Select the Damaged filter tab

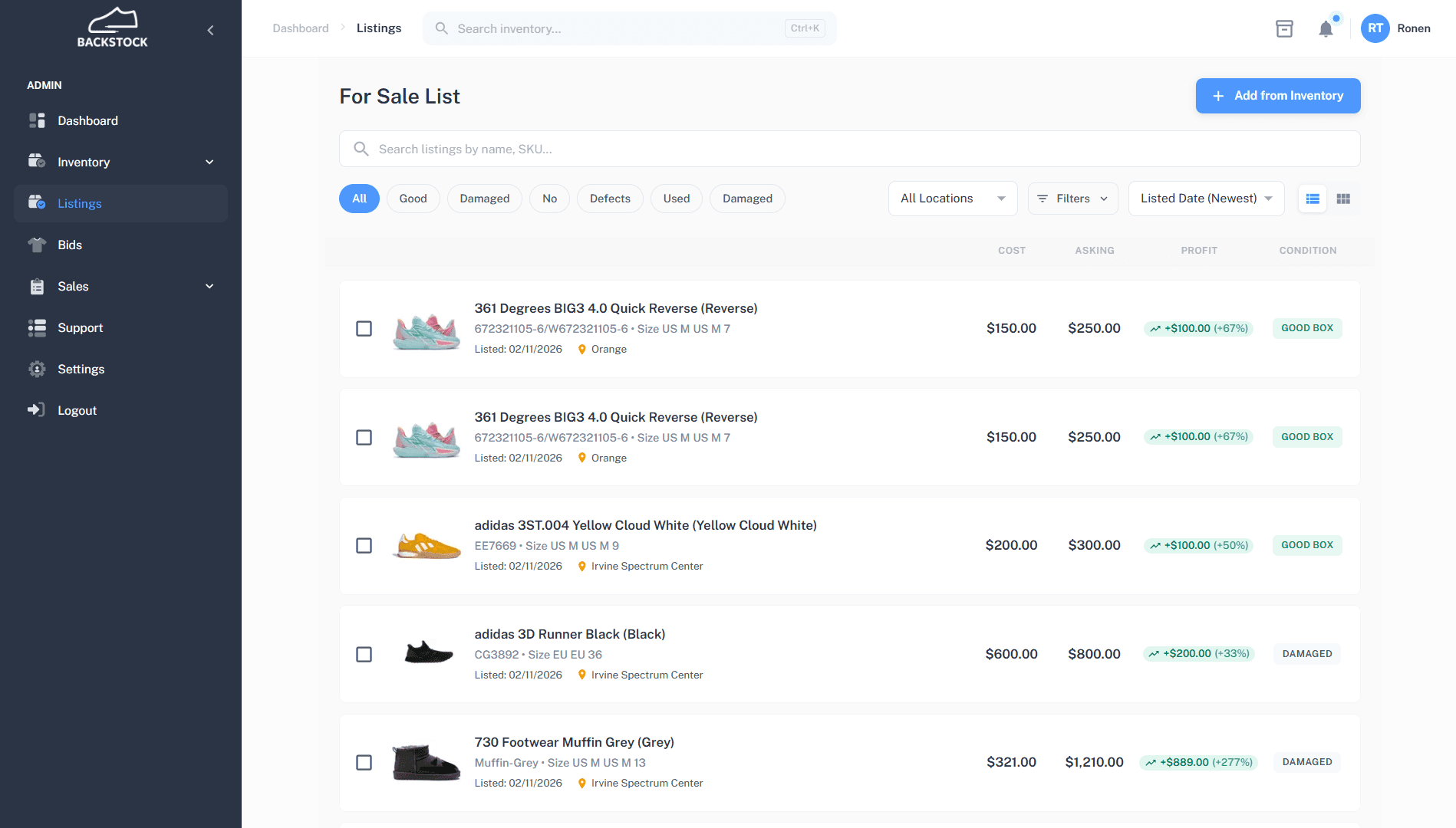(484, 199)
